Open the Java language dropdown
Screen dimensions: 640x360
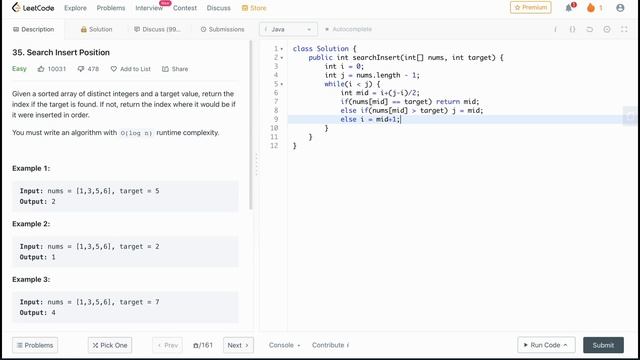(x=288, y=29)
